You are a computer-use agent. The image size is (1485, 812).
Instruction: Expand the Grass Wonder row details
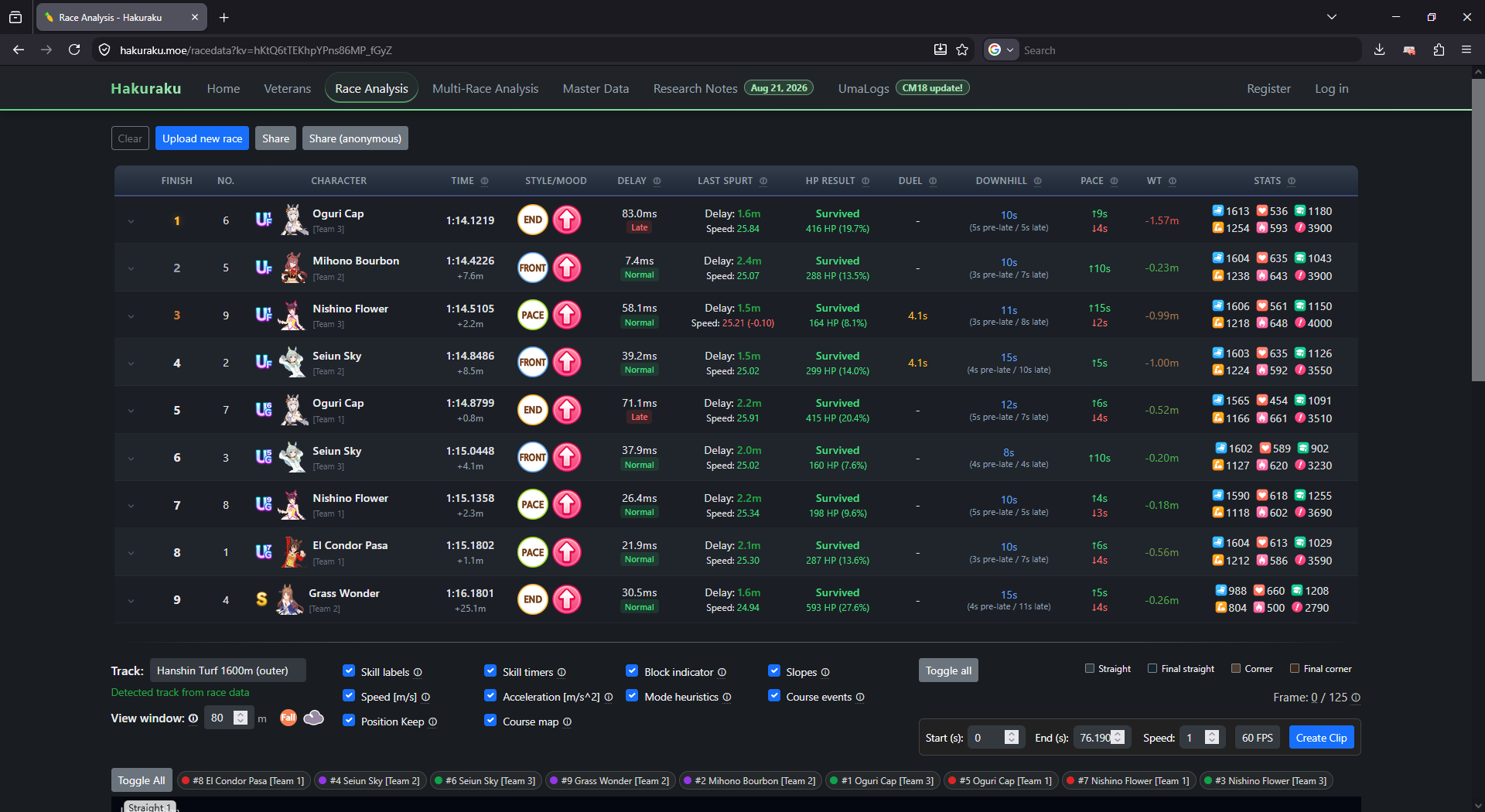pyautogui.click(x=131, y=600)
